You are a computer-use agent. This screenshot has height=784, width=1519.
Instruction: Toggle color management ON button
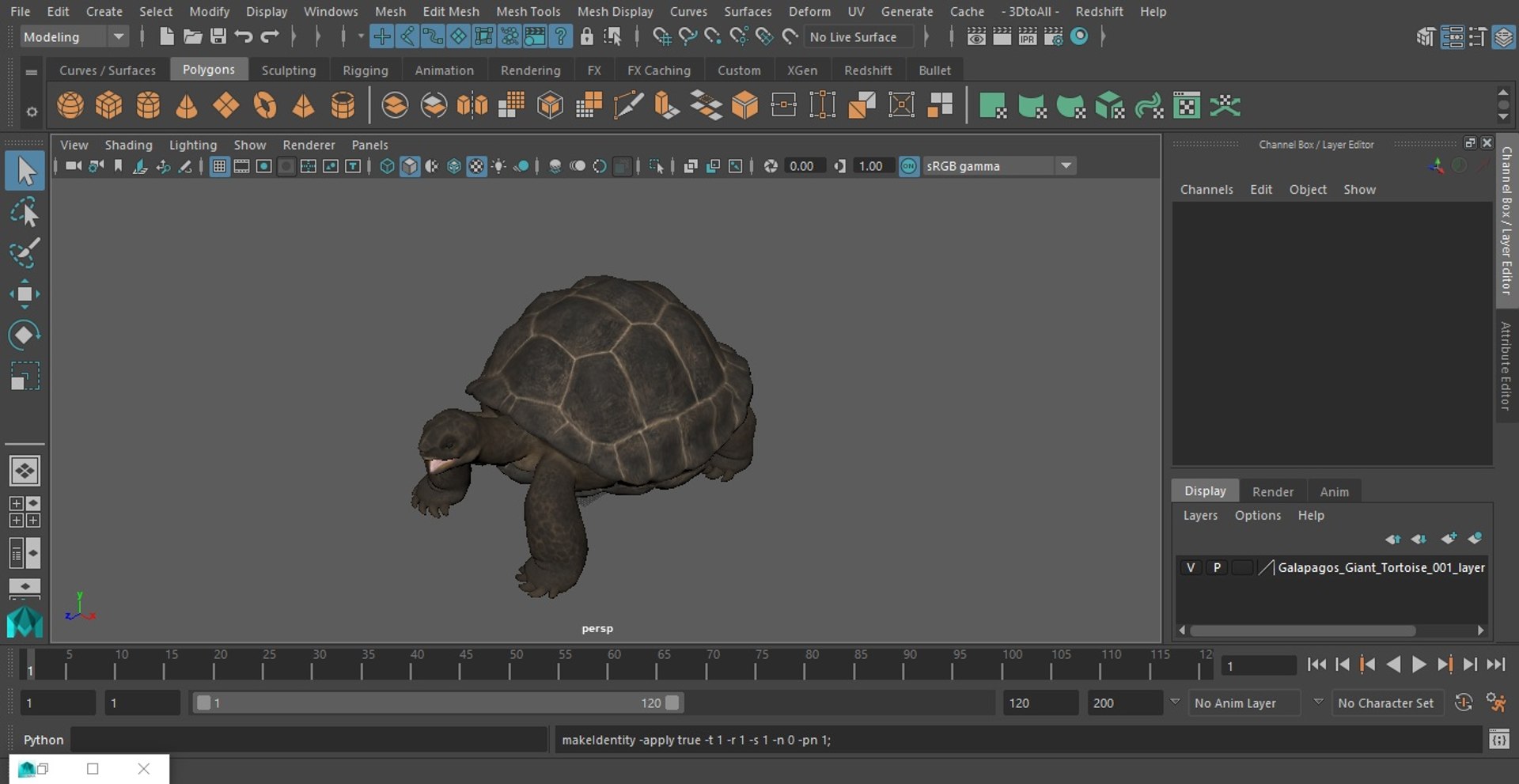tap(909, 166)
